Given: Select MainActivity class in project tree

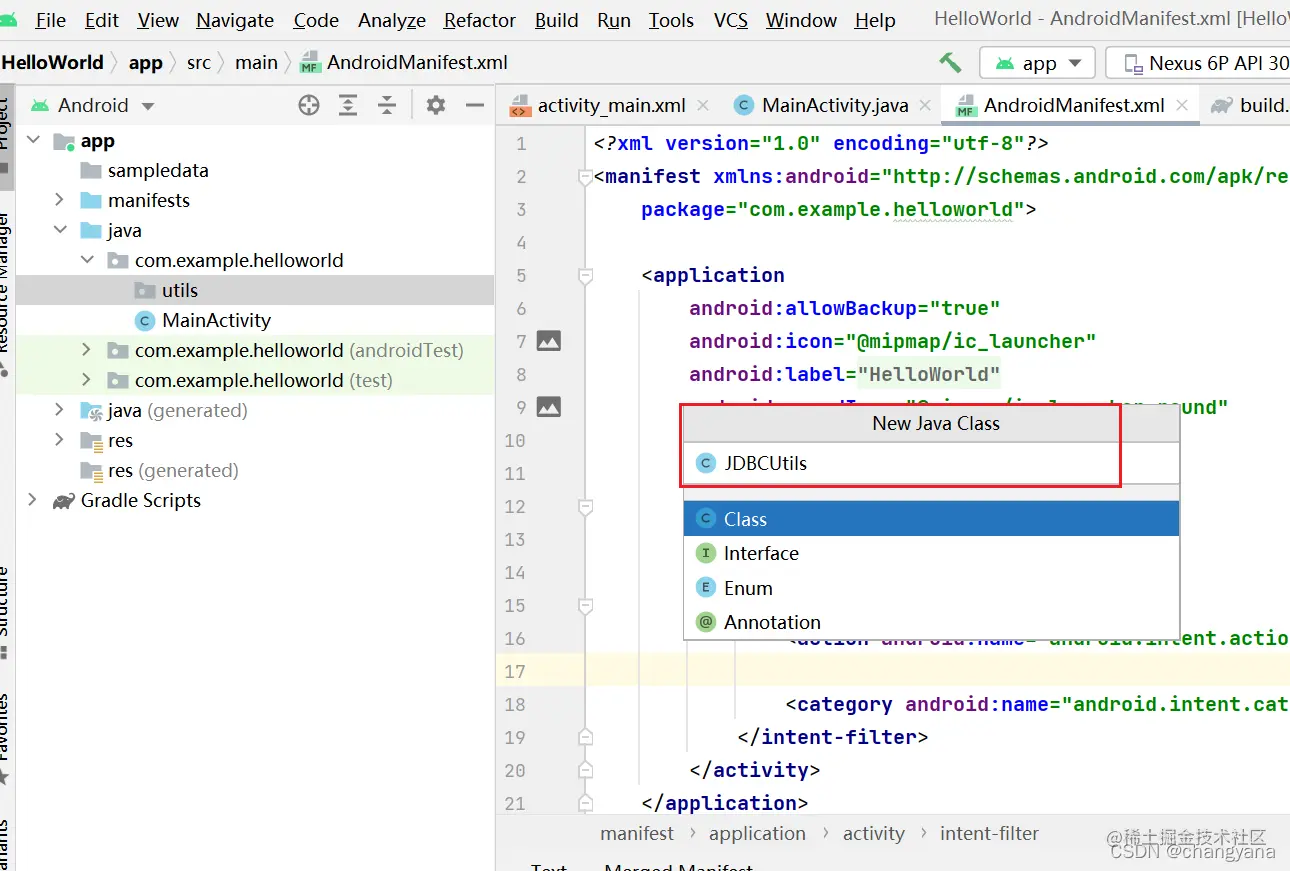Looking at the screenshot, I should pos(216,320).
